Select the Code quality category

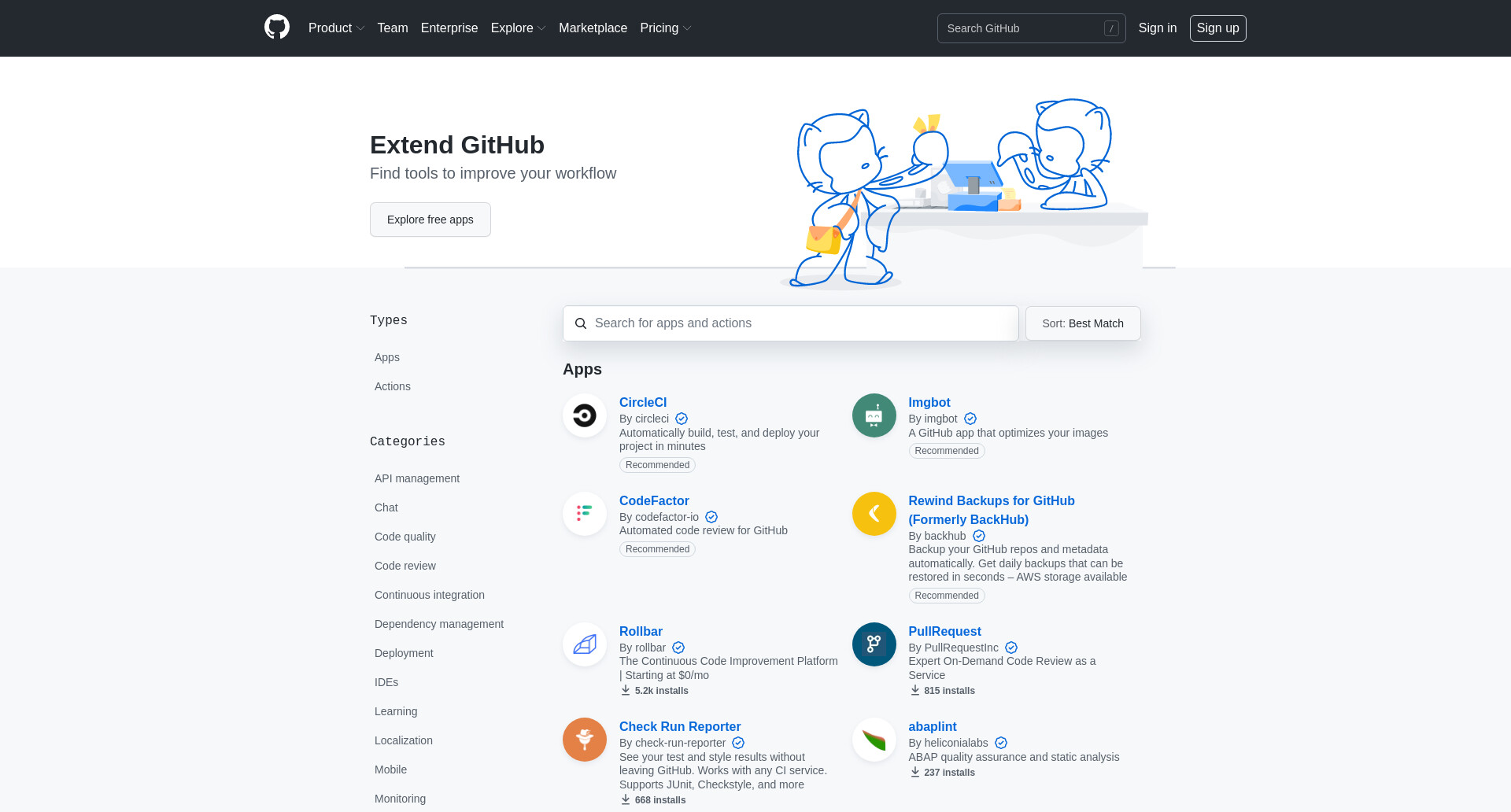405,537
